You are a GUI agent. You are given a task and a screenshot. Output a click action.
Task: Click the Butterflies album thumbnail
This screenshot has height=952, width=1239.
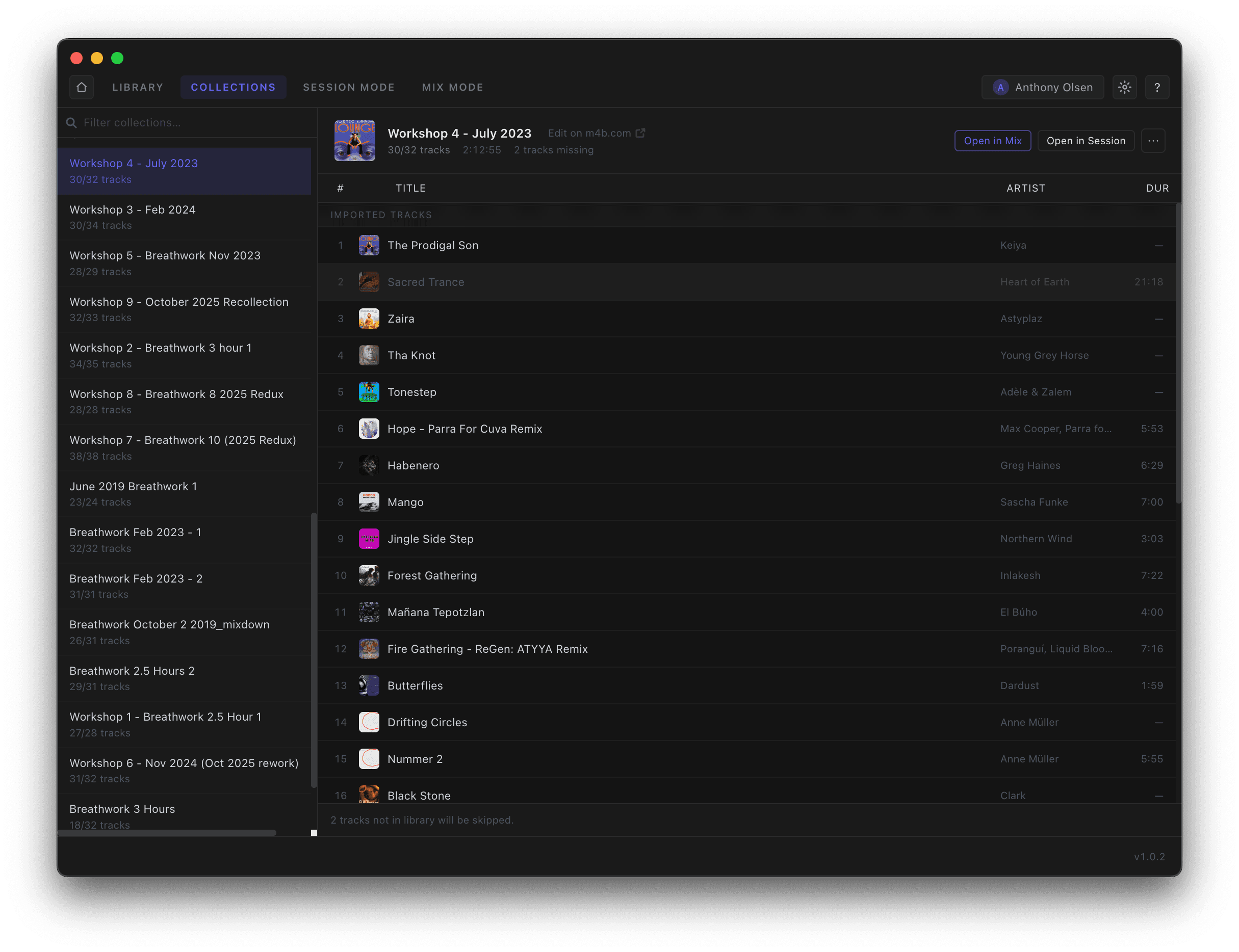tap(369, 685)
